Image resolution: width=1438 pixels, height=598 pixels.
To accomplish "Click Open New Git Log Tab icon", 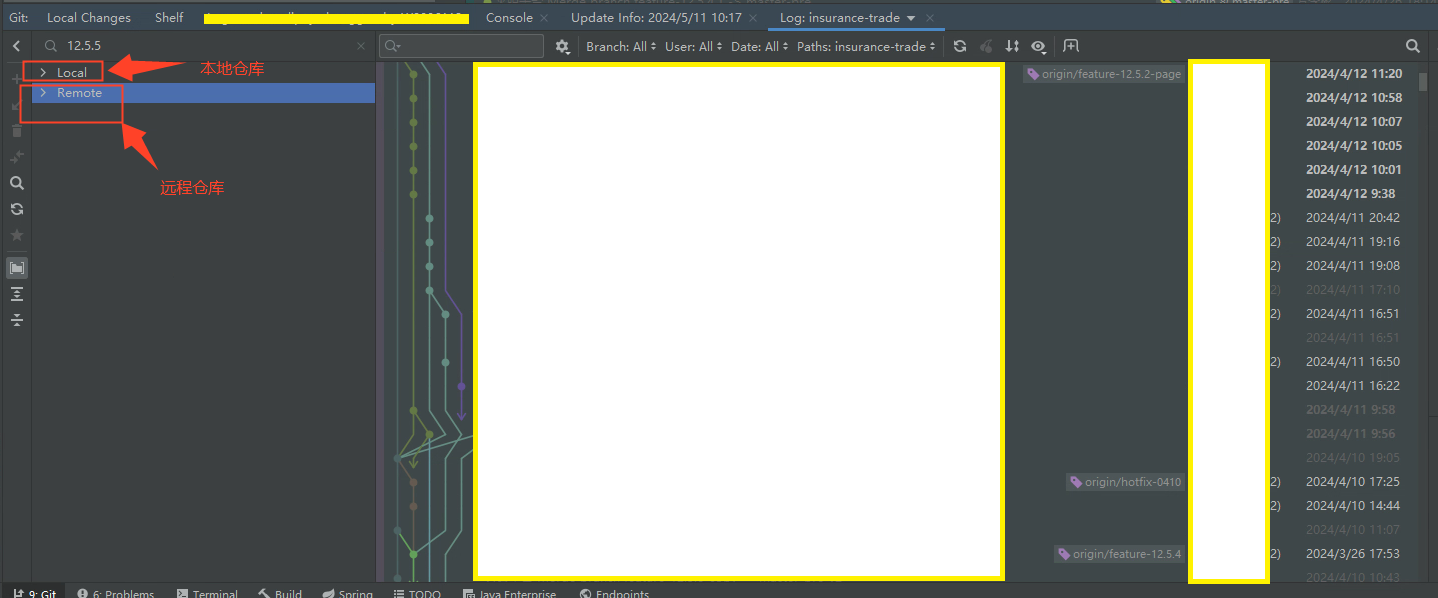I will pyautogui.click(x=1071, y=46).
